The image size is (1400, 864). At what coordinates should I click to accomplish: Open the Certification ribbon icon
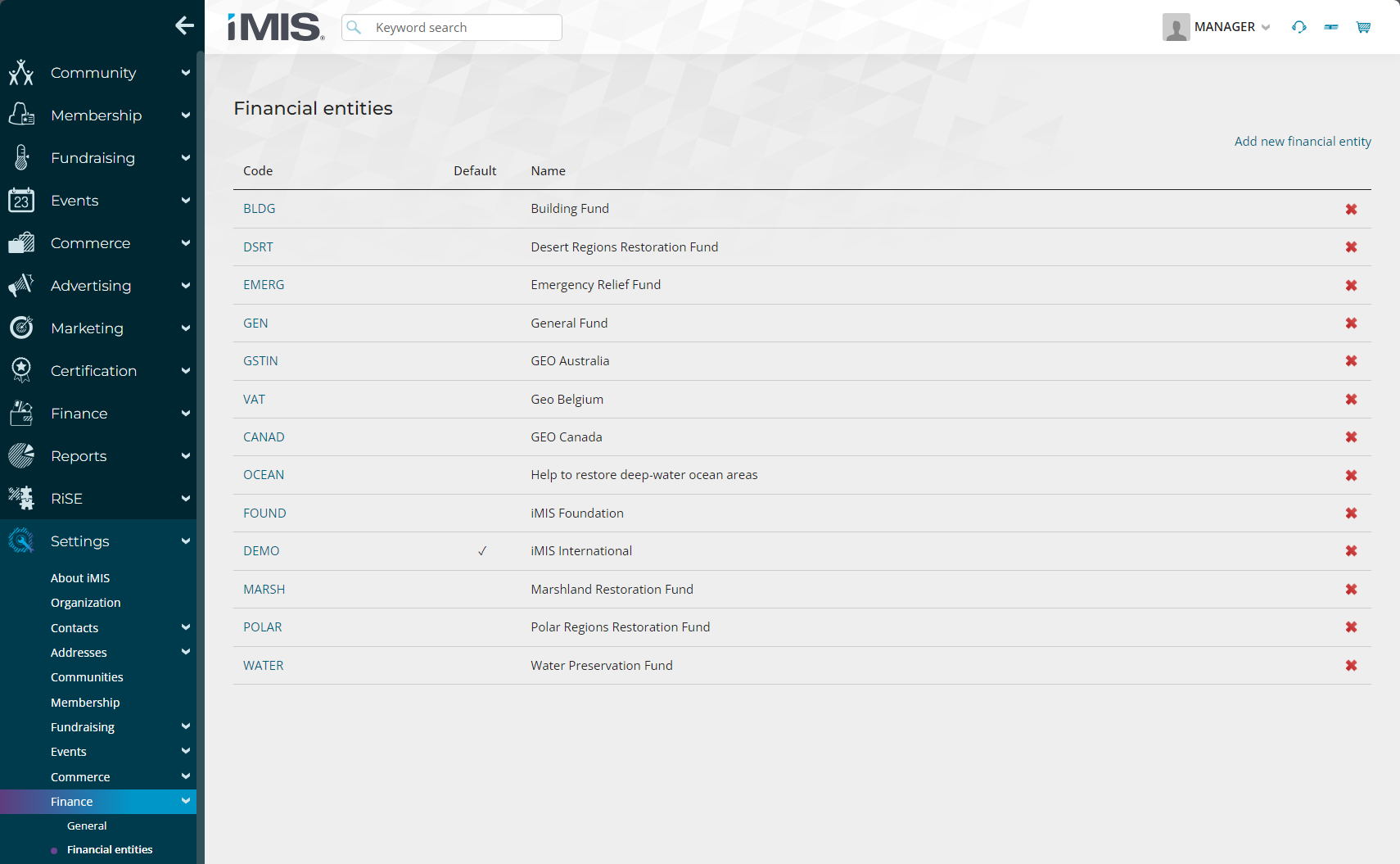point(21,370)
